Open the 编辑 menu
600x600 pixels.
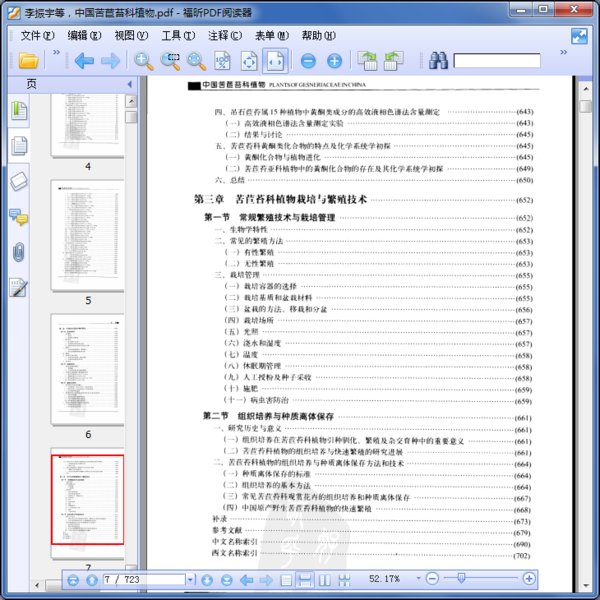click(x=84, y=36)
